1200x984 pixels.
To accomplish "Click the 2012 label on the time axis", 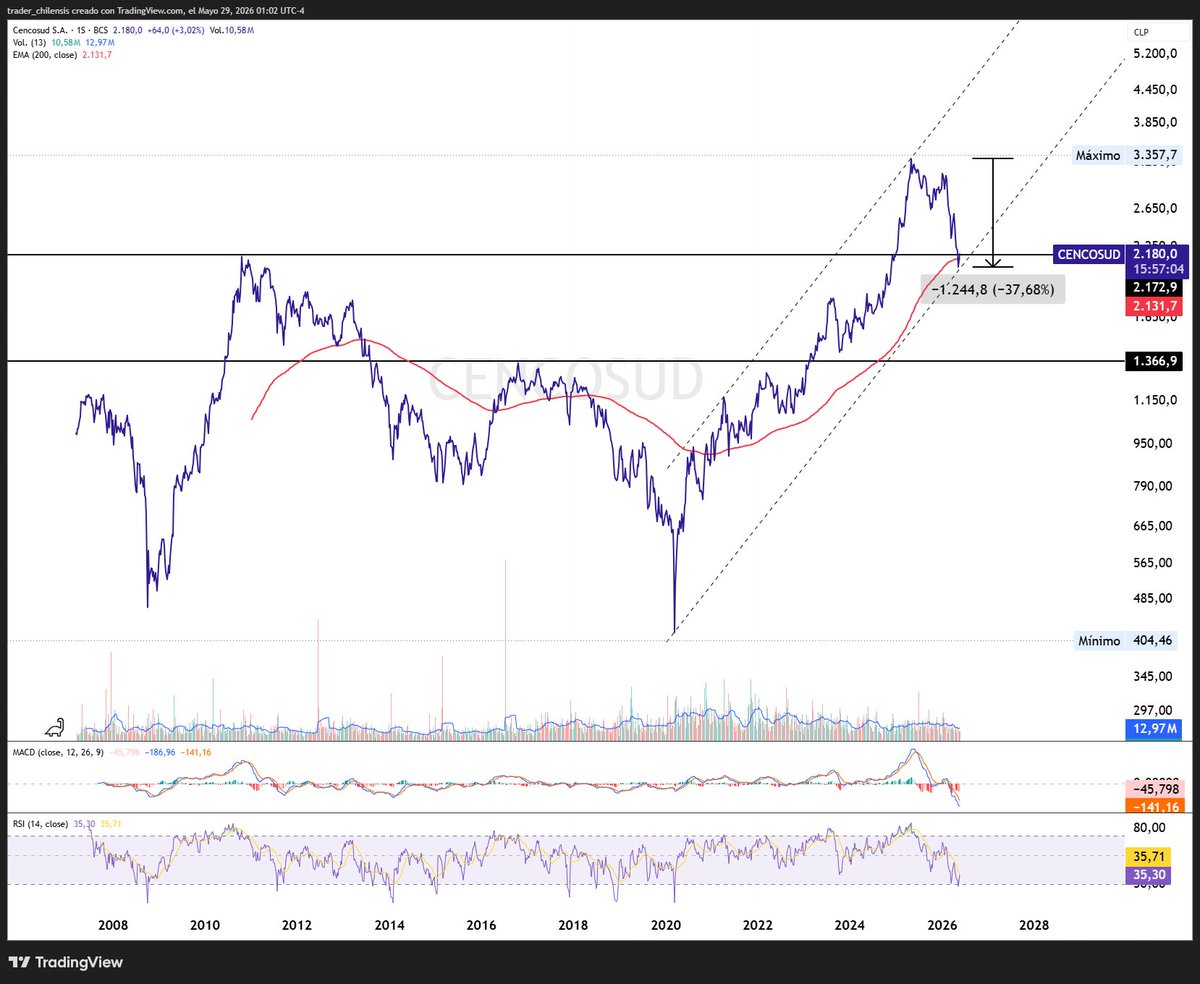I will [x=298, y=925].
